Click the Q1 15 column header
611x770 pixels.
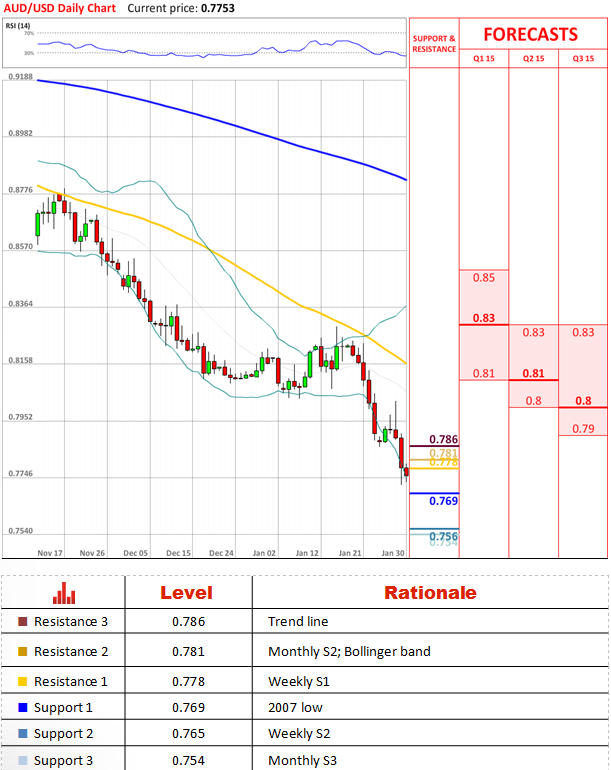point(484,58)
